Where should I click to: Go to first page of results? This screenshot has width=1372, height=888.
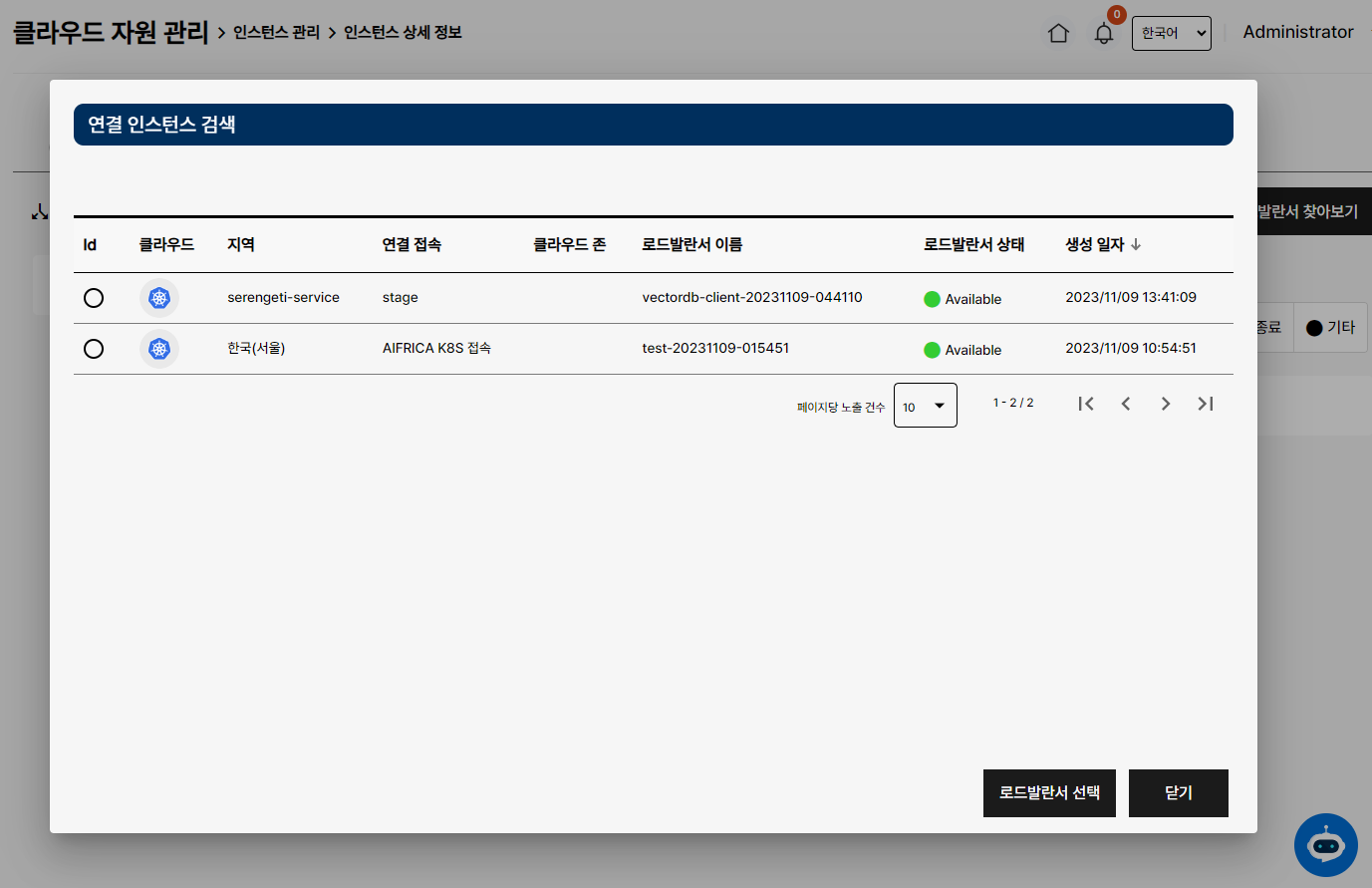tap(1086, 404)
